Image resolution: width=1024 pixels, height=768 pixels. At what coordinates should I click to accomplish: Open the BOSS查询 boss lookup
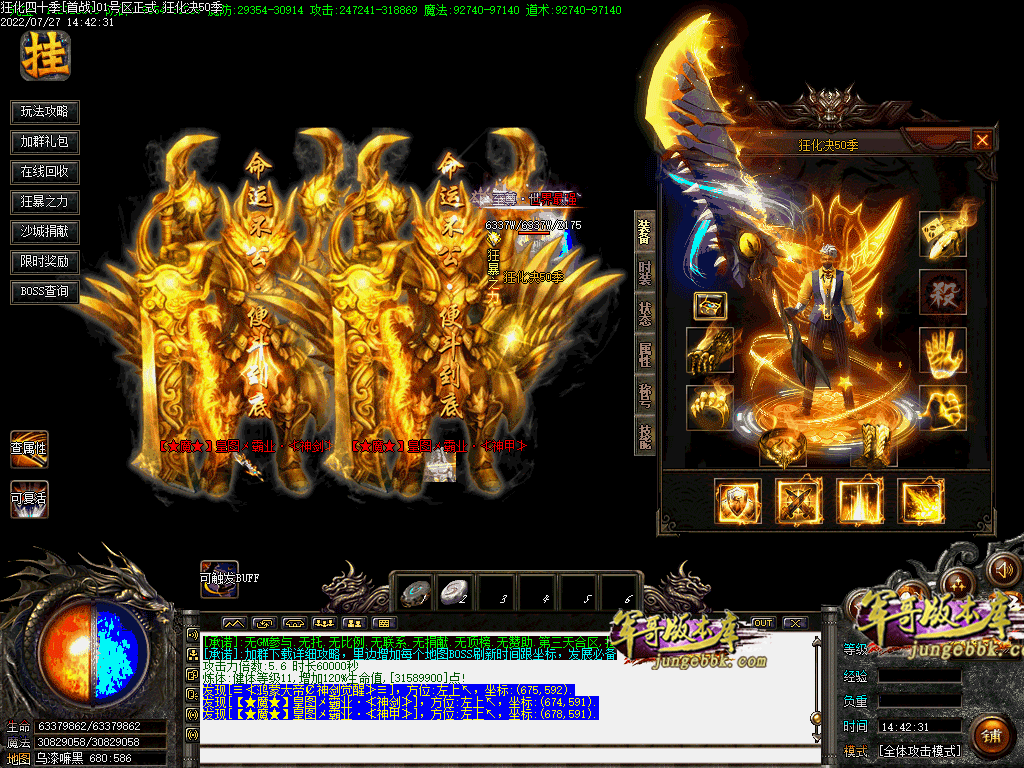pyautogui.click(x=44, y=292)
